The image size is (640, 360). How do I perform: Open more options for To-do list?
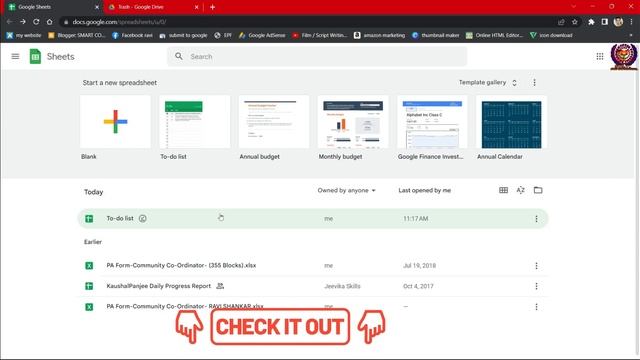(536, 219)
